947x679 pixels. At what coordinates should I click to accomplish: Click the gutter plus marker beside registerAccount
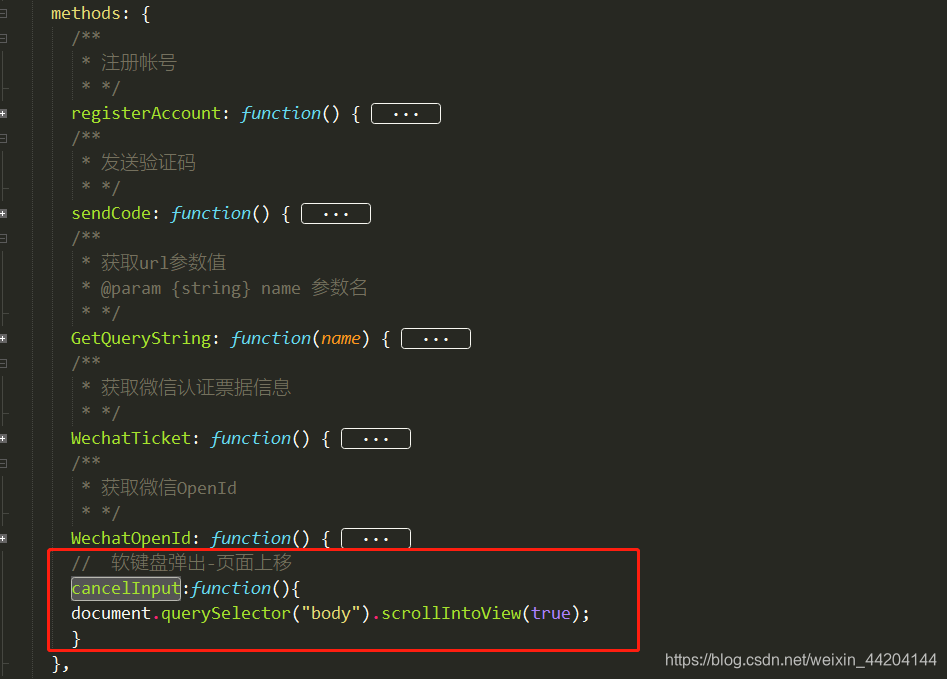(x=4, y=114)
